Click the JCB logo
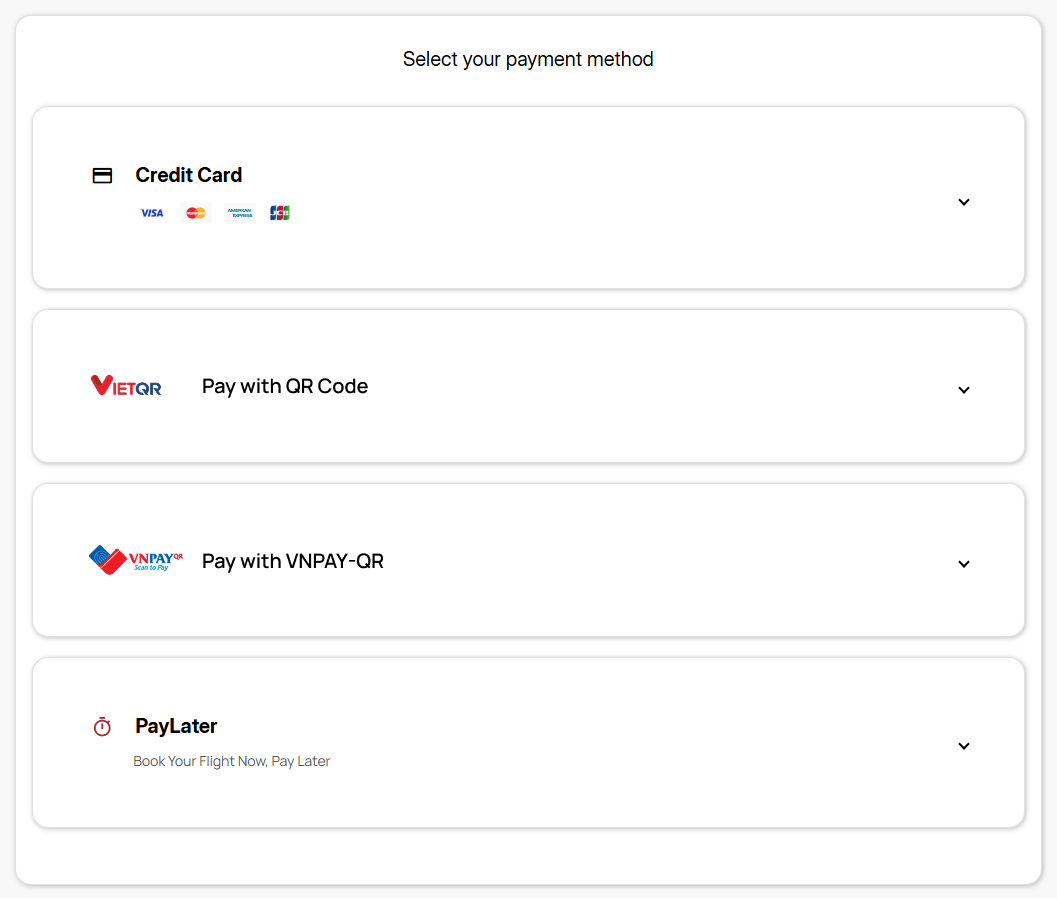Image resolution: width=1057 pixels, height=898 pixels. pyautogui.click(x=280, y=213)
